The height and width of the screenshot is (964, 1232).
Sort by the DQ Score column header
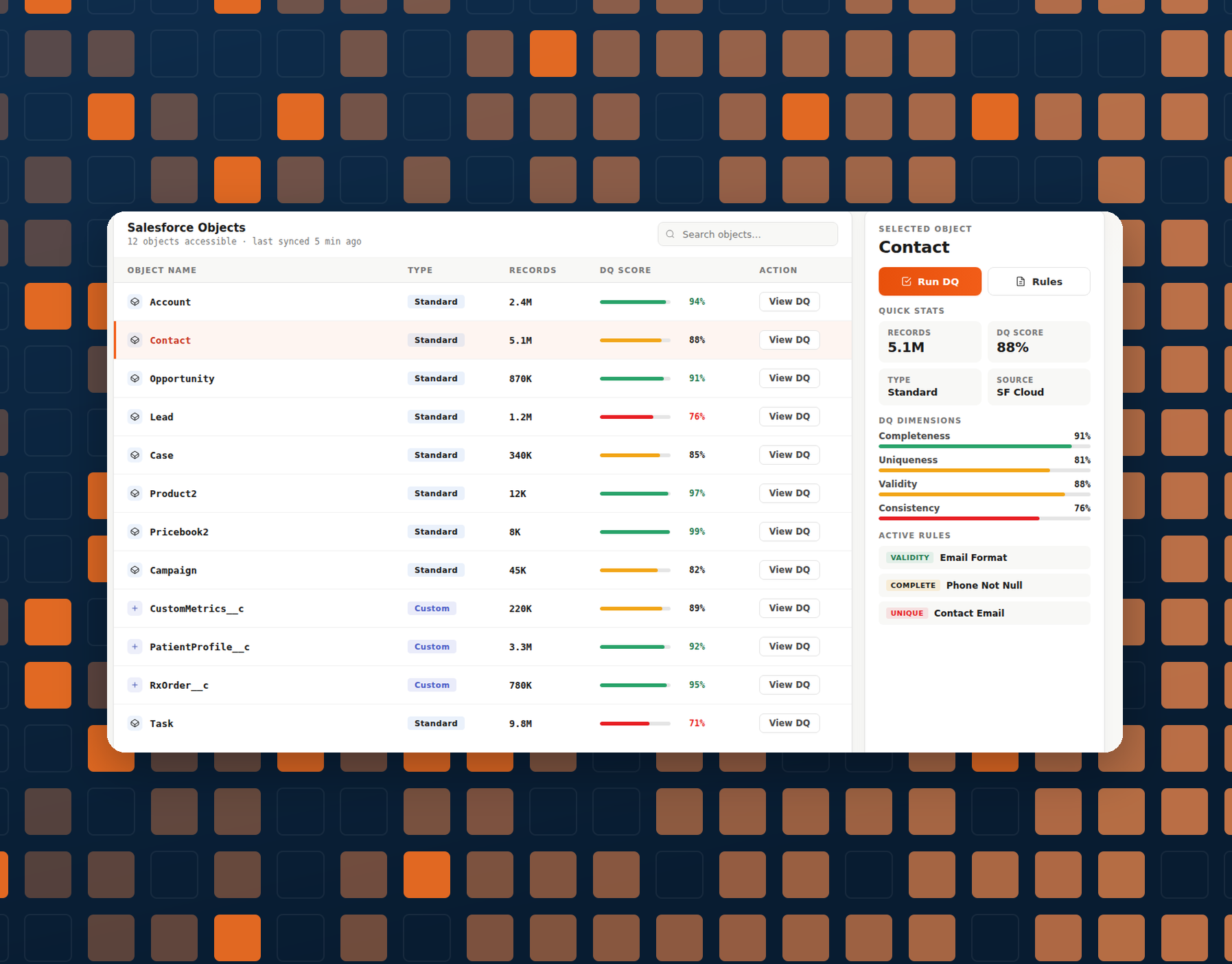click(x=625, y=271)
